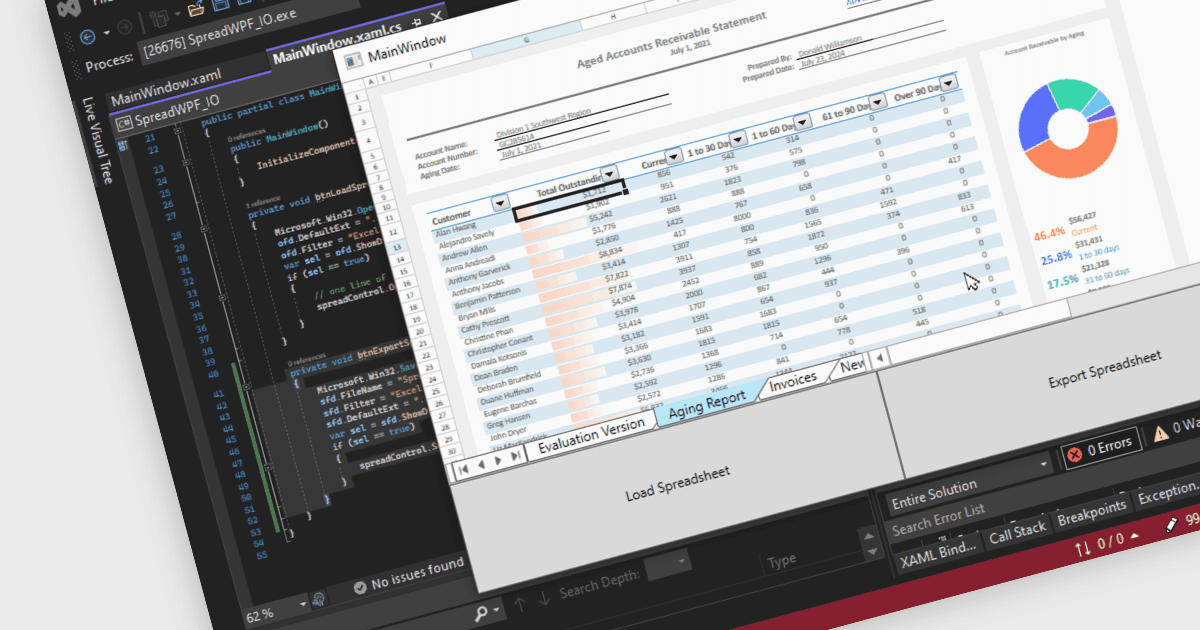1200x630 pixels.
Task: Click the horizontal scroll left arrow in spreadsheet
Action: click(878, 356)
